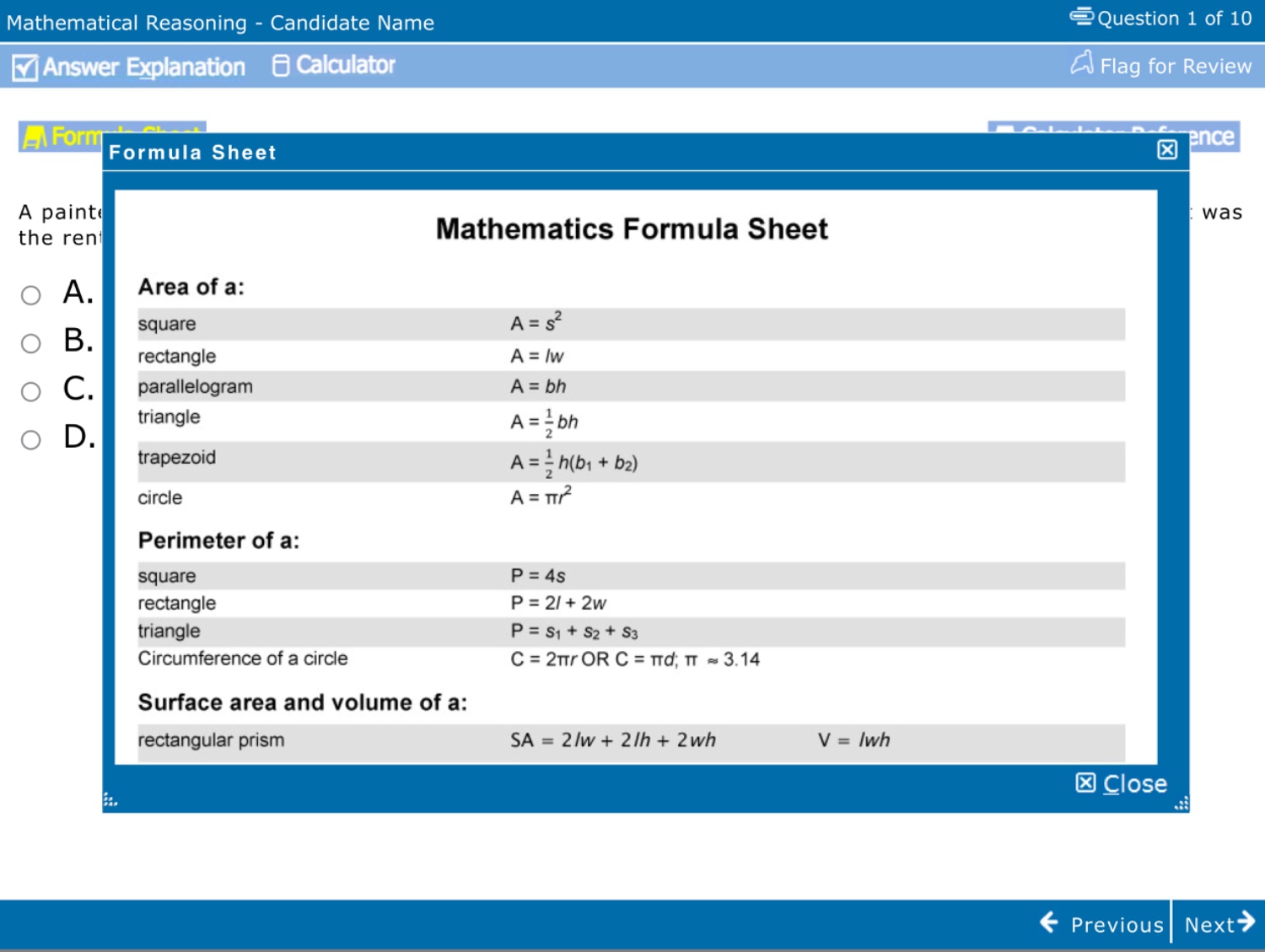This screenshot has width=1265, height=952.
Task: Click the 'Circumference of a circle' label
Action: (x=243, y=659)
